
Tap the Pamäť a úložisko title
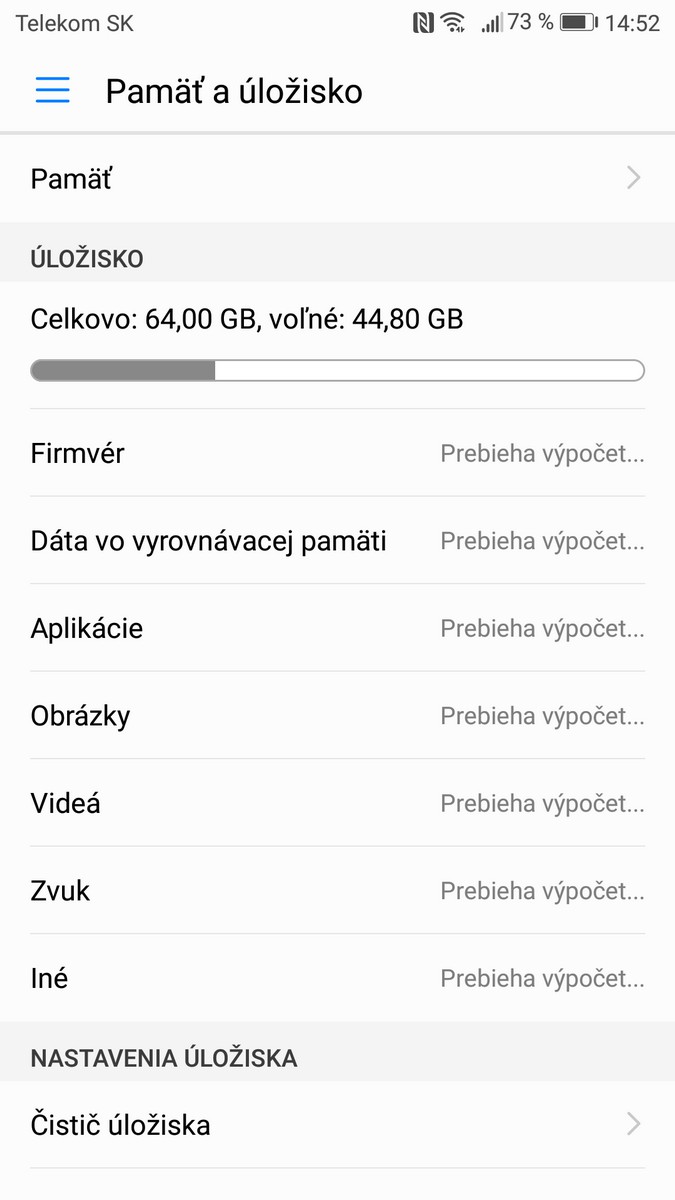[x=234, y=91]
